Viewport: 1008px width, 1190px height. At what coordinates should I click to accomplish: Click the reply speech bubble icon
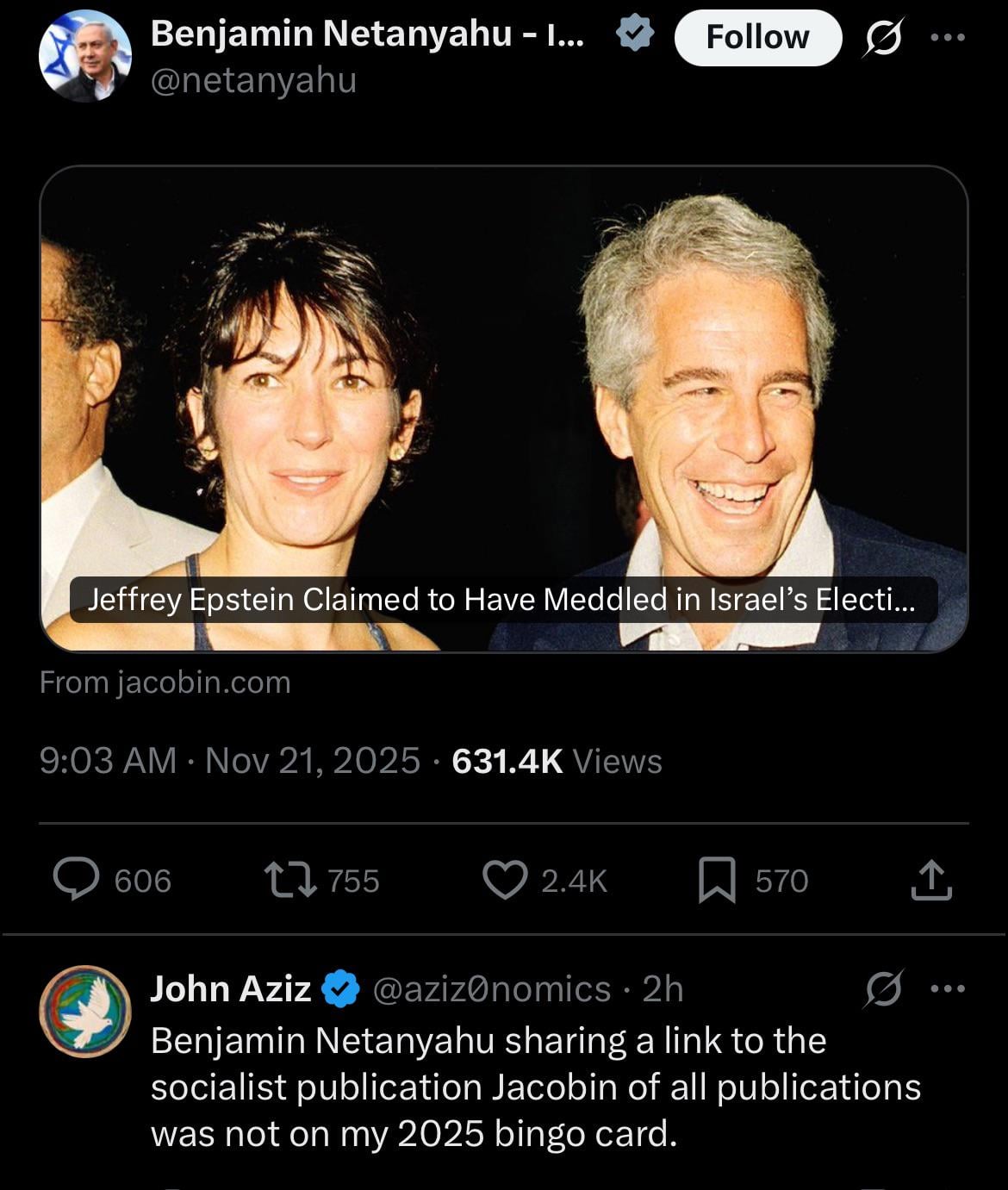(x=76, y=880)
